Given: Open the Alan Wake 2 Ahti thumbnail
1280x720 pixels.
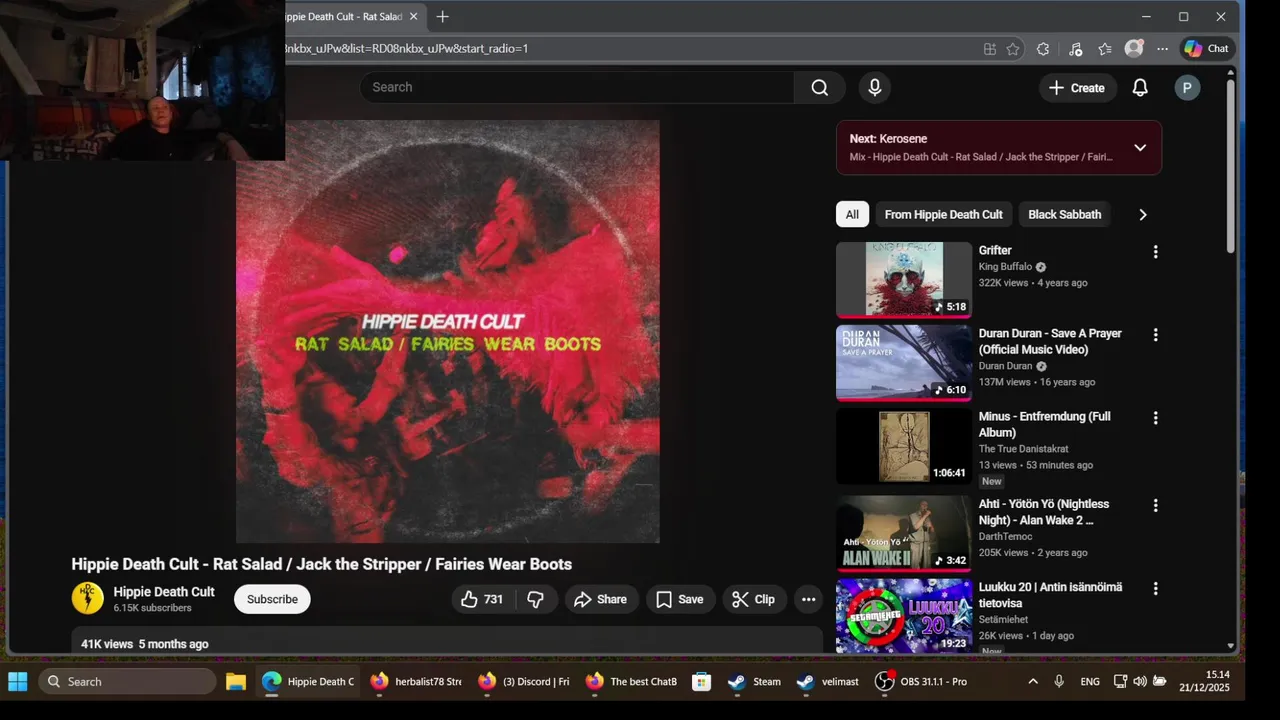Looking at the screenshot, I should coord(904,534).
